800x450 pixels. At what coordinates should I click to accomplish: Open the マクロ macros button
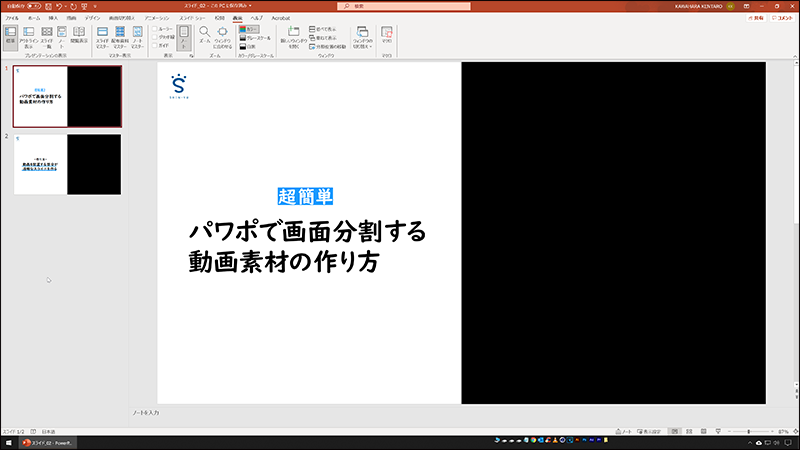[387, 35]
